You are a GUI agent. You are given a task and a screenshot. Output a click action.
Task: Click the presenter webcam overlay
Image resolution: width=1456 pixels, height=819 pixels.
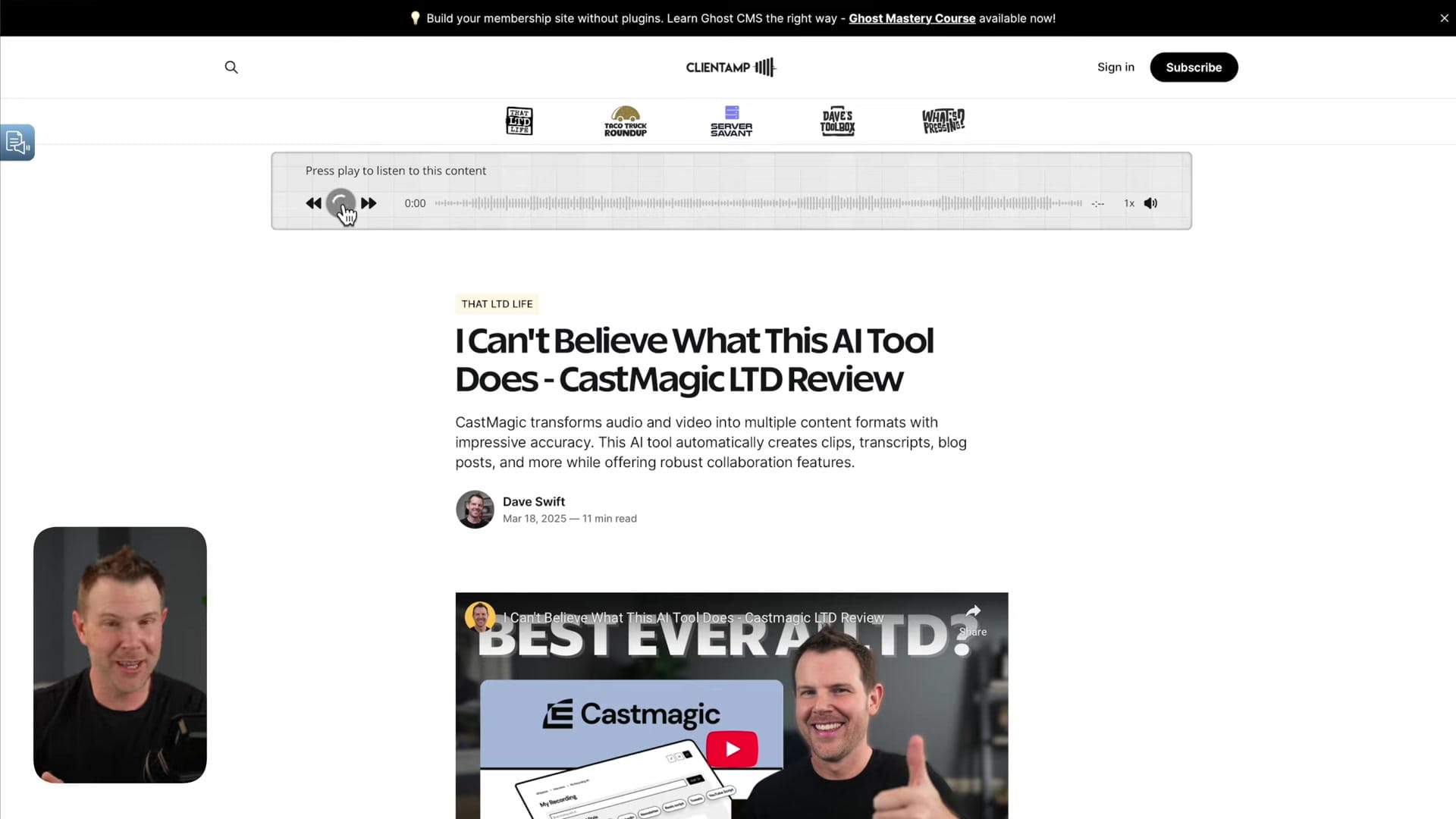coord(120,655)
